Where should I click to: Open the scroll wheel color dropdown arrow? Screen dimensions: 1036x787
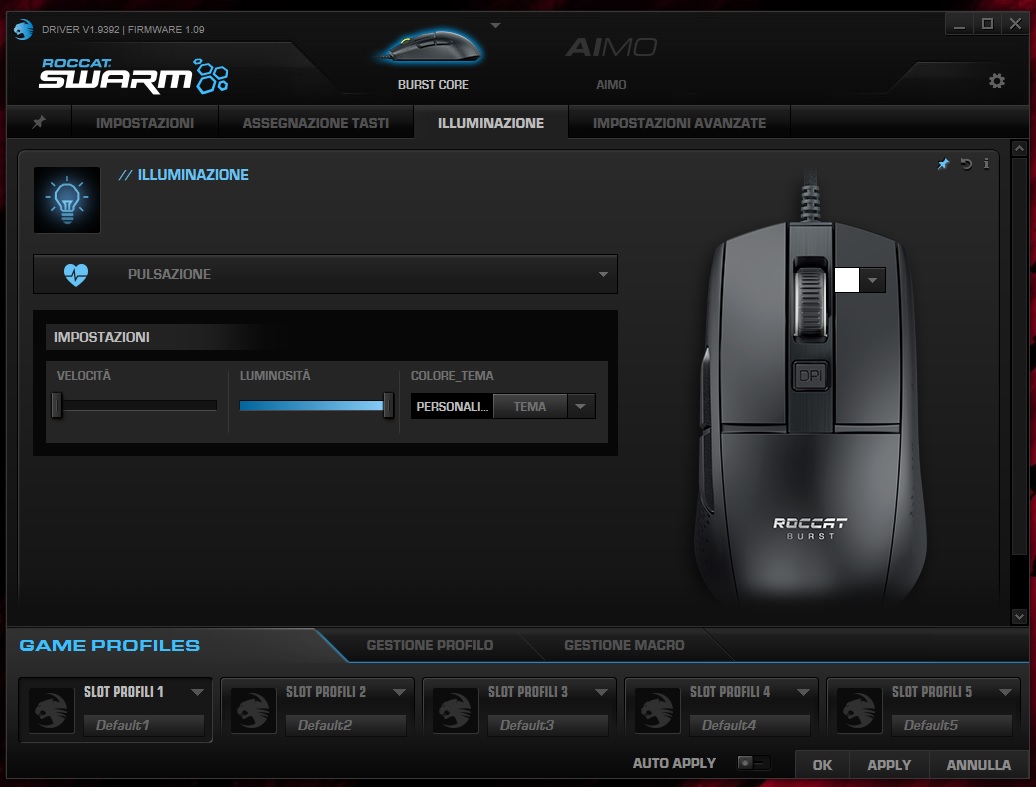[873, 280]
